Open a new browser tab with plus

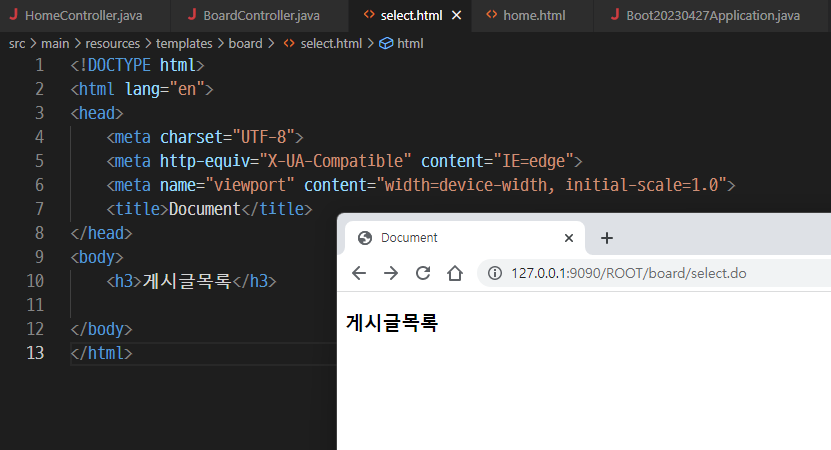coord(607,238)
